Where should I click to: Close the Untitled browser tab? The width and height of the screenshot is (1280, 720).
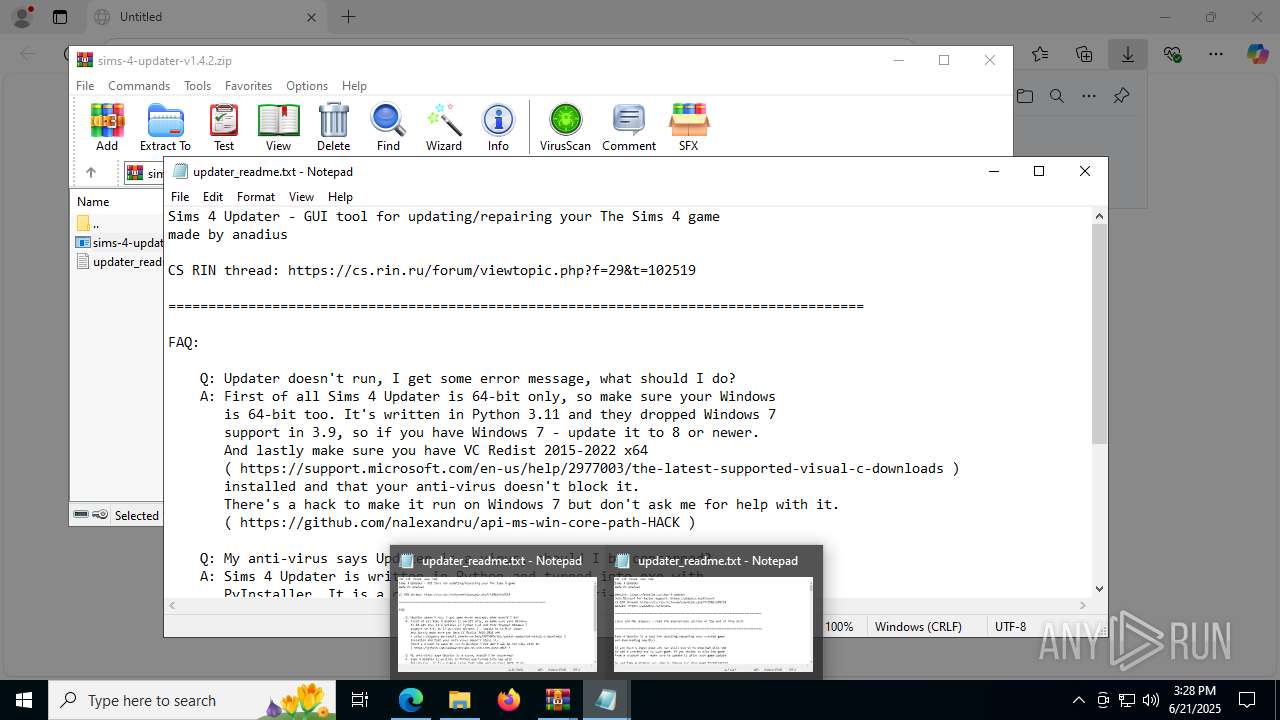(x=311, y=17)
